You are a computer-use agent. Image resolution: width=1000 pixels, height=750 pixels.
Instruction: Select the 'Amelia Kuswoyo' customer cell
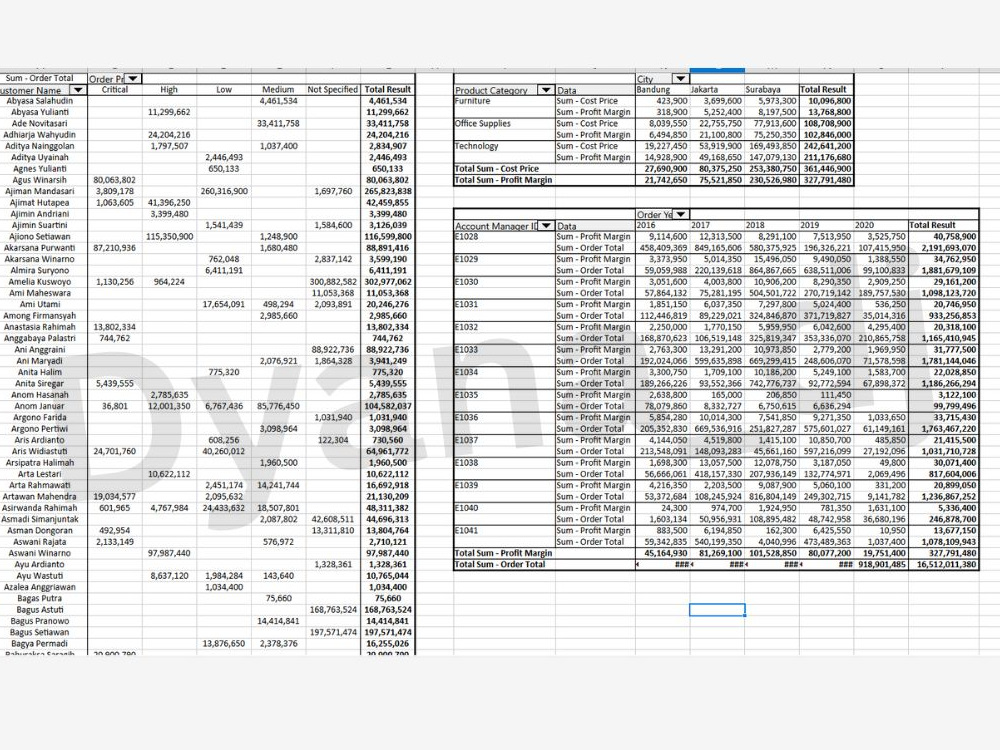pyautogui.click(x=40, y=282)
